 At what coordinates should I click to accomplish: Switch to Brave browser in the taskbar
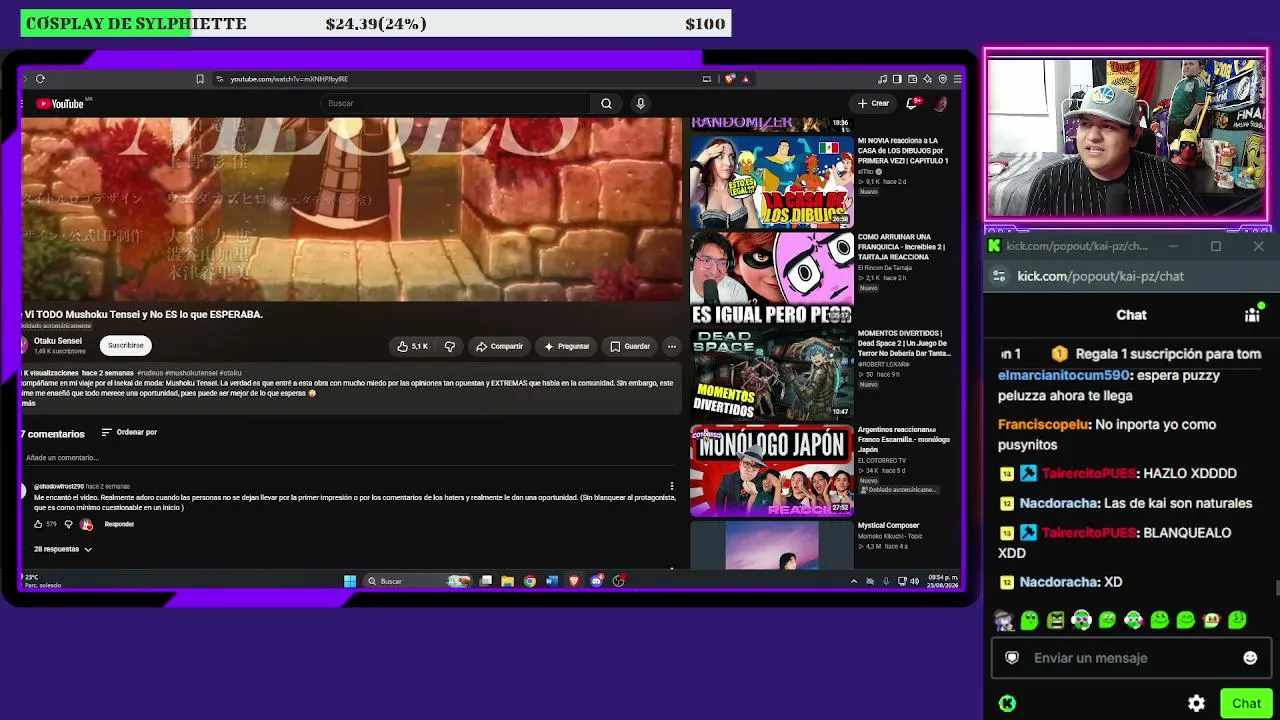coord(574,581)
